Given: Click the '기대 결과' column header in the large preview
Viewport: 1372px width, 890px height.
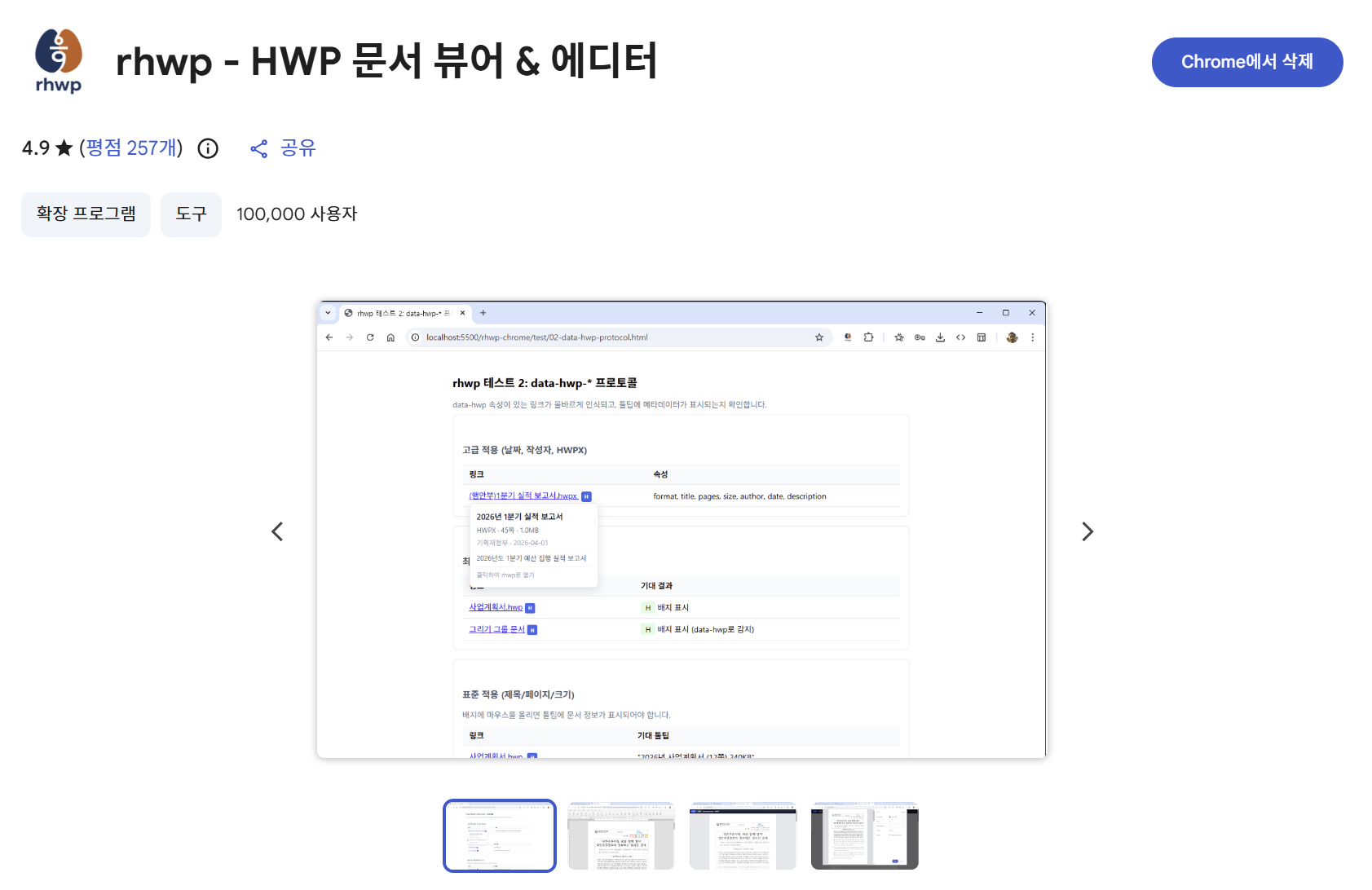Looking at the screenshot, I should tap(656, 586).
